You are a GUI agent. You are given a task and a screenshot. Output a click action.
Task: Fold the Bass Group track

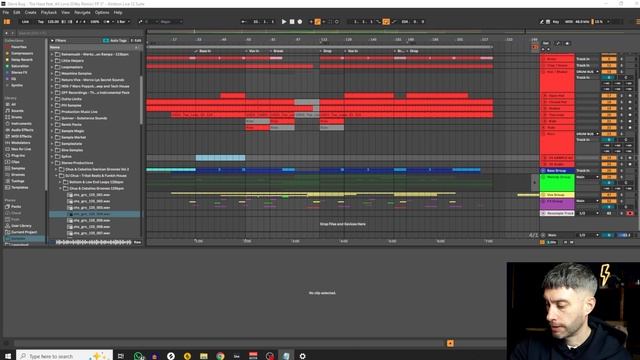click(x=543, y=171)
